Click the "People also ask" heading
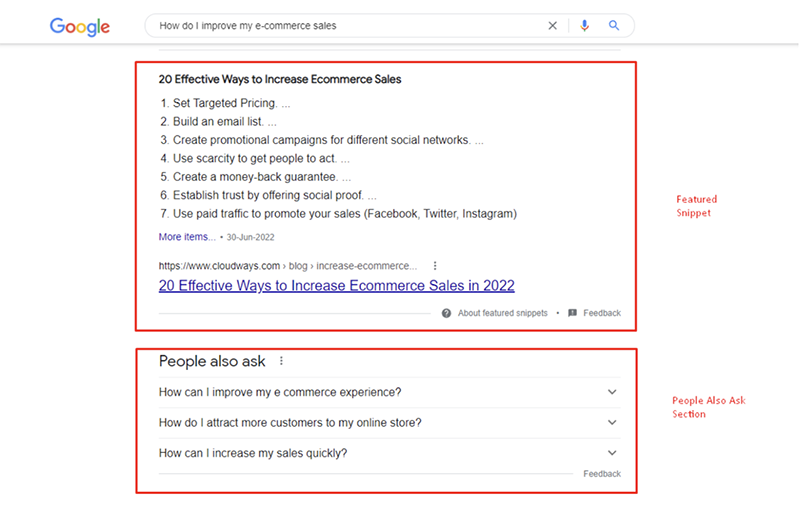 (x=212, y=361)
